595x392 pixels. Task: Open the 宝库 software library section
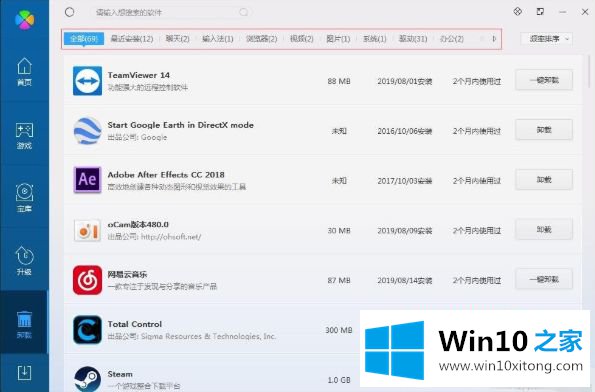(24, 198)
